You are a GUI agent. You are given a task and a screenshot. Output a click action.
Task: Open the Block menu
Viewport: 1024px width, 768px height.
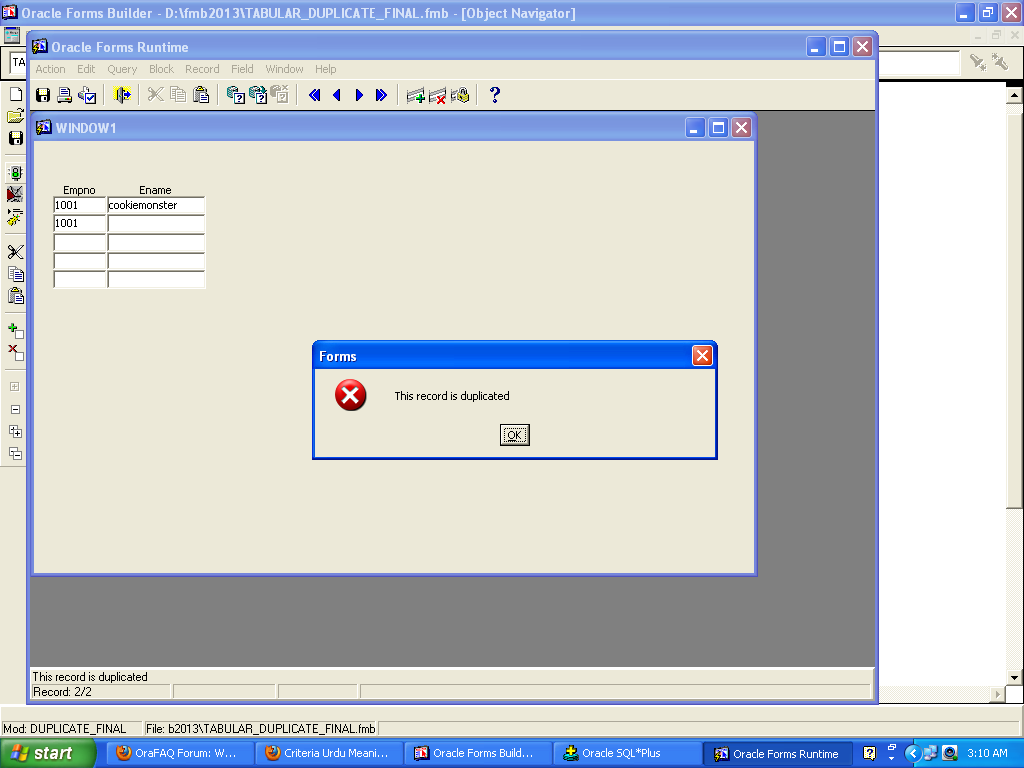pos(161,69)
